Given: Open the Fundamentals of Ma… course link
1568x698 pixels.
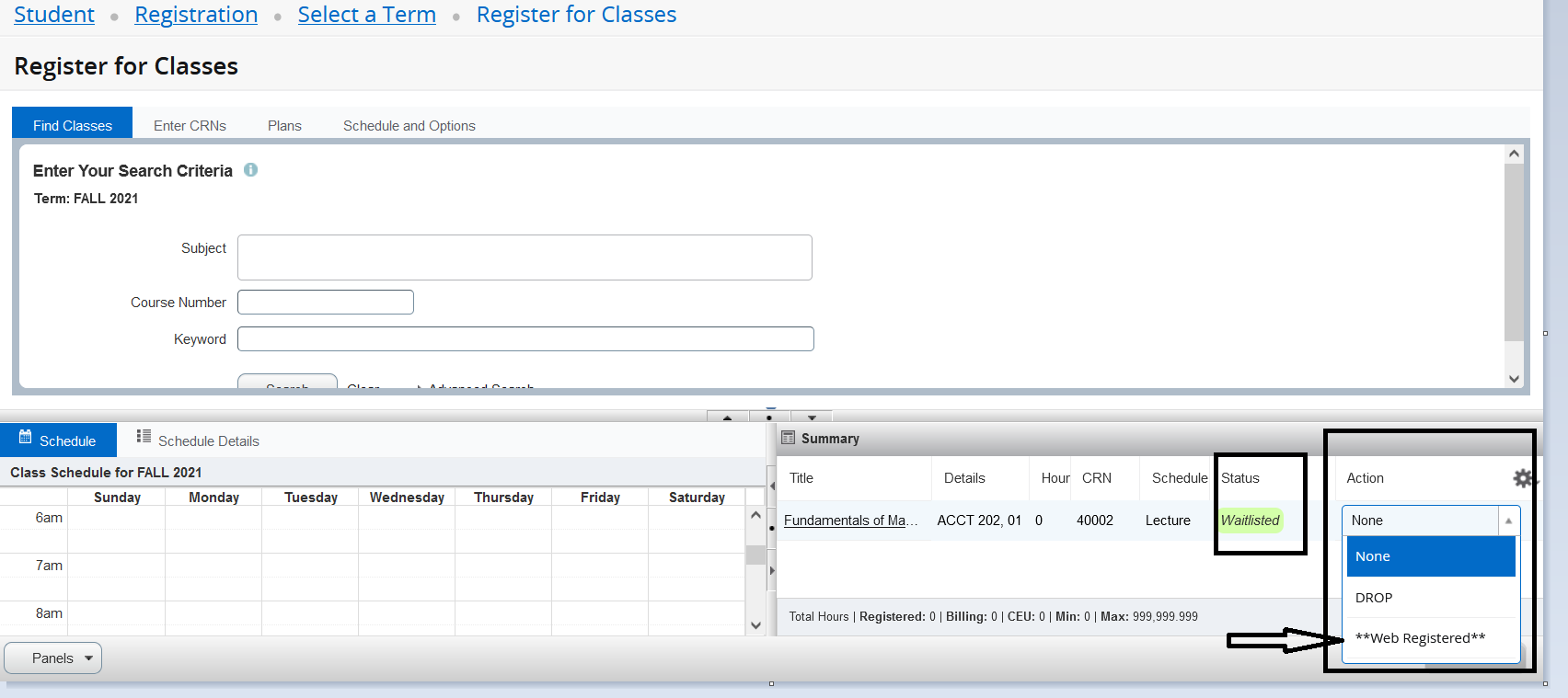Looking at the screenshot, I should (x=850, y=521).
